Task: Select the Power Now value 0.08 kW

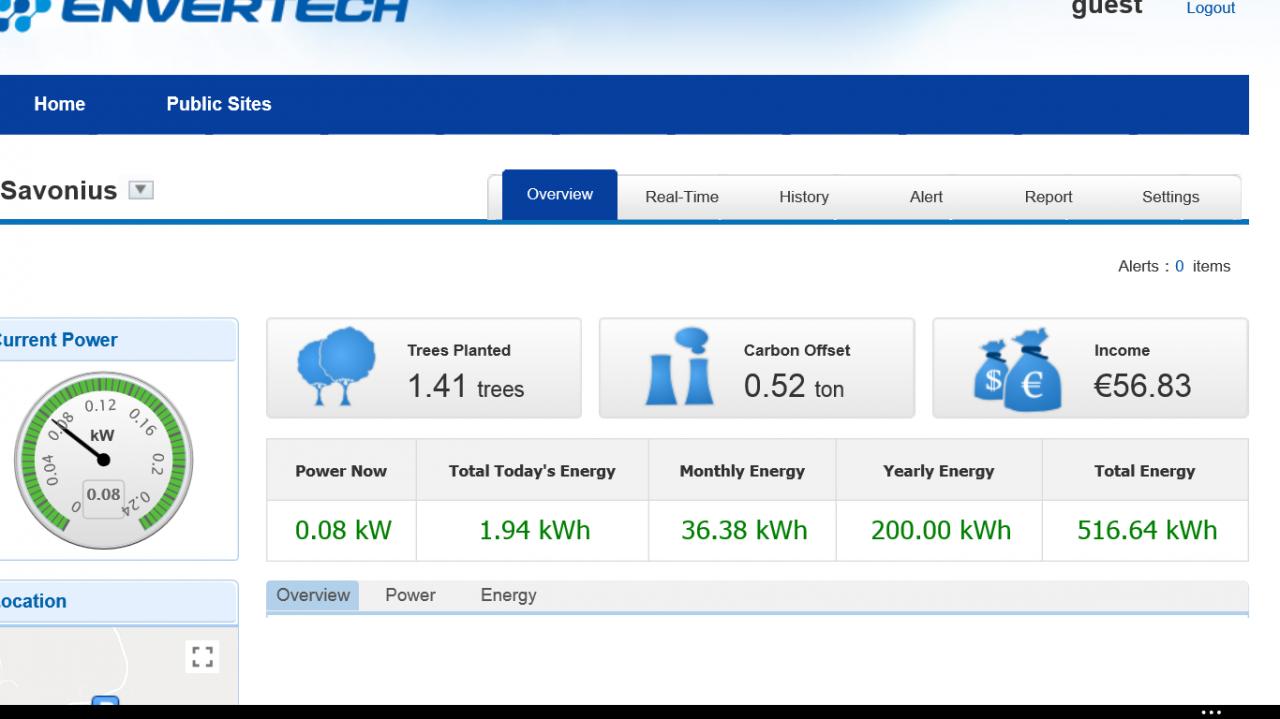Action: [343, 530]
